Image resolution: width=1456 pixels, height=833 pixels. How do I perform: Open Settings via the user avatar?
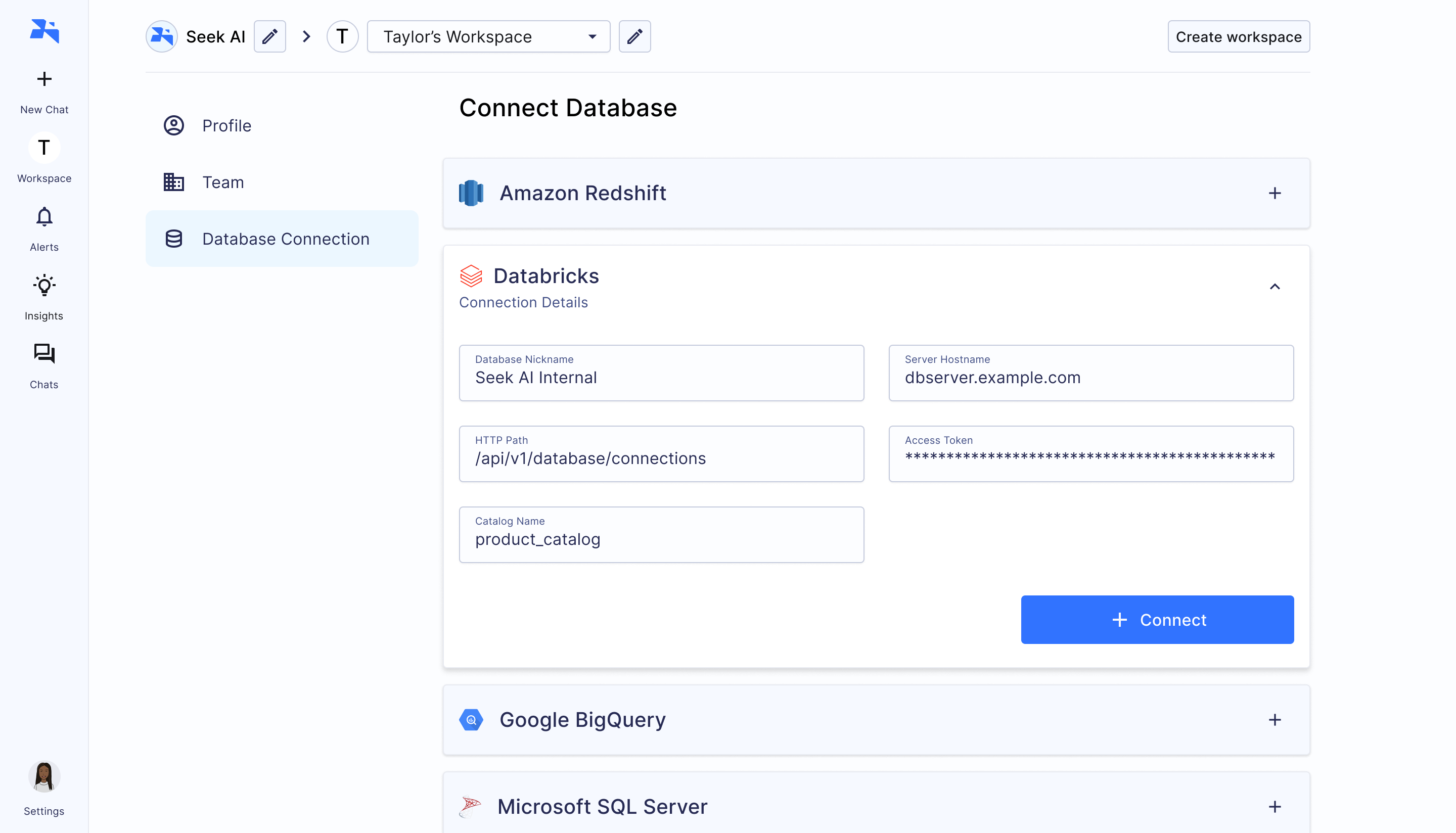[x=44, y=777]
